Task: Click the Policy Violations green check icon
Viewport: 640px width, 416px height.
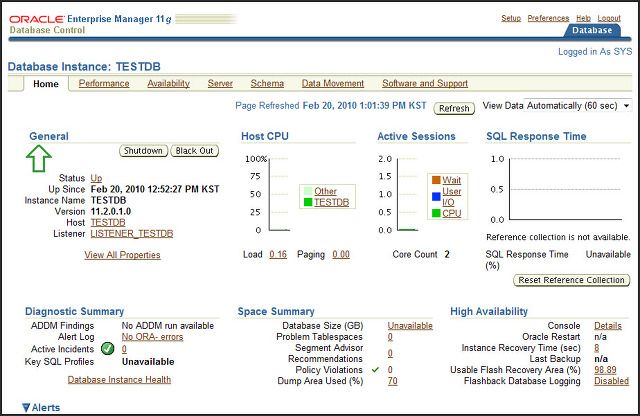Action: (x=375, y=370)
